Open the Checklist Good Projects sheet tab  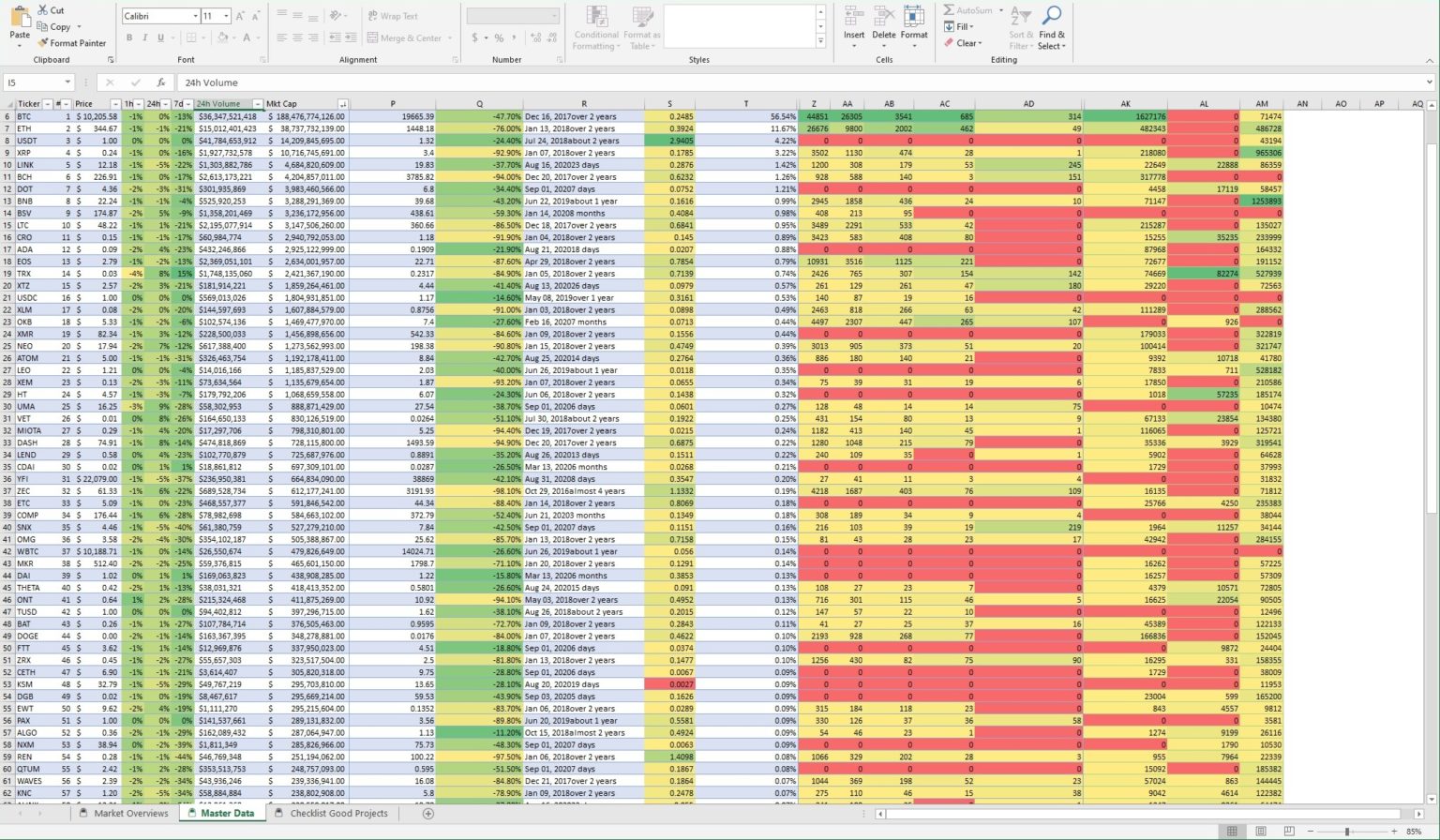coord(331,813)
